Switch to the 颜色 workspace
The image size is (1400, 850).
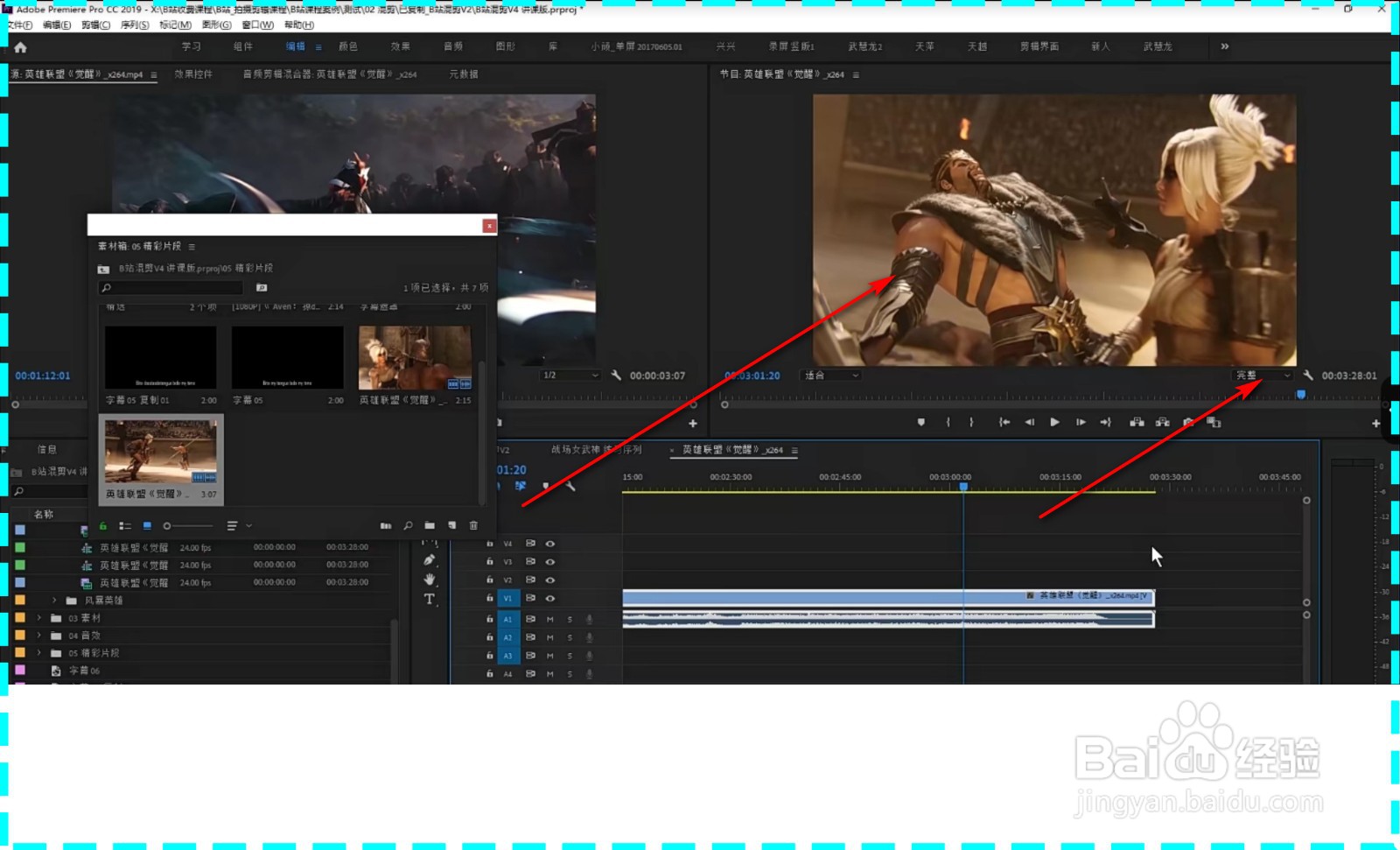tap(348, 46)
